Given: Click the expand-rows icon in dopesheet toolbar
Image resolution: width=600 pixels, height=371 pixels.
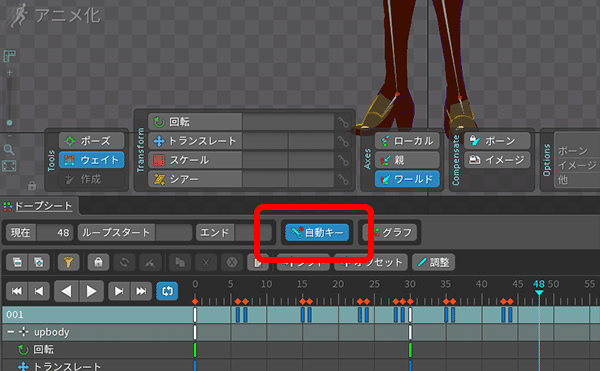Looking at the screenshot, I should click(39, 262).
